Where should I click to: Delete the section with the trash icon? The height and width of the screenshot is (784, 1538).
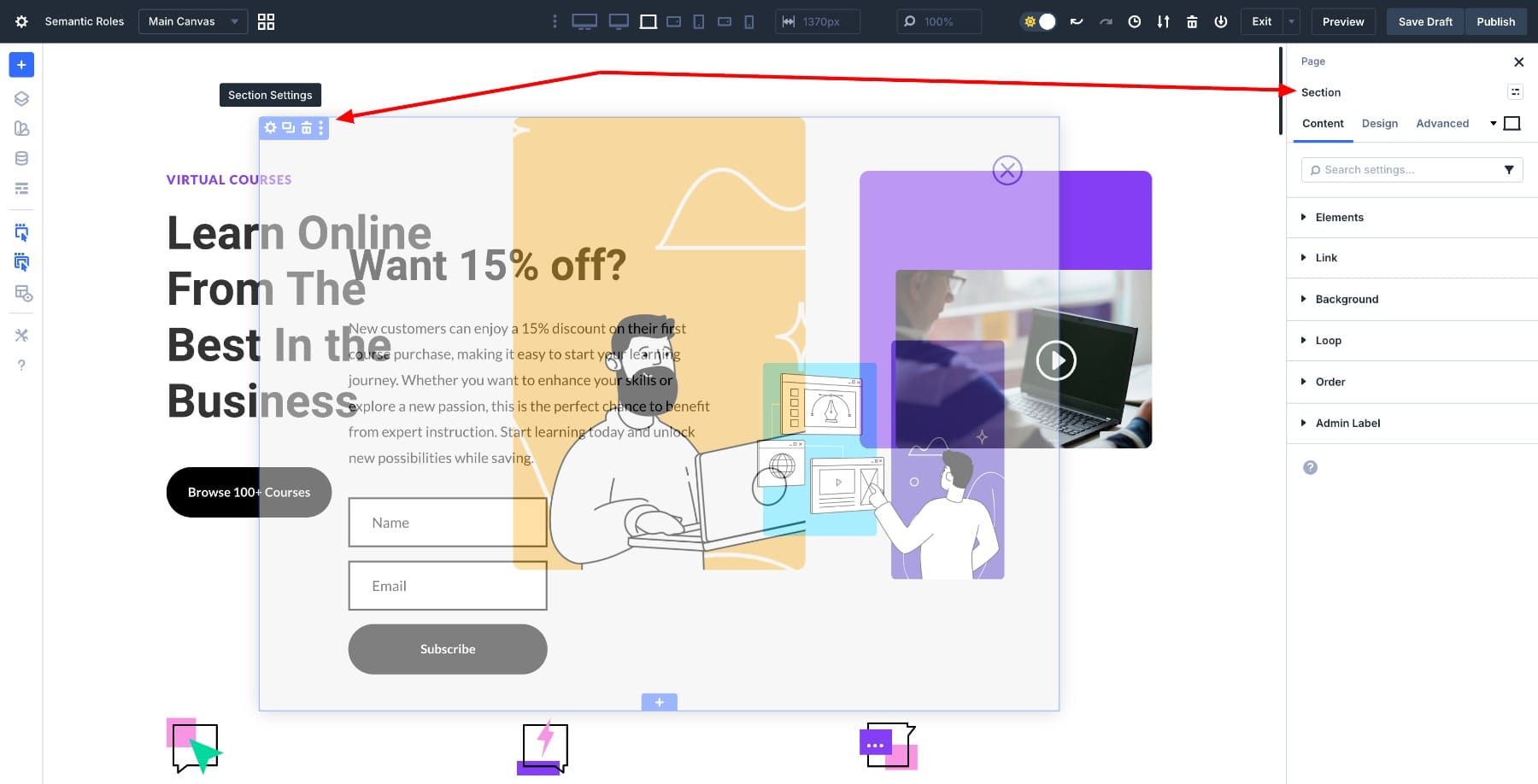click(306, 128)
